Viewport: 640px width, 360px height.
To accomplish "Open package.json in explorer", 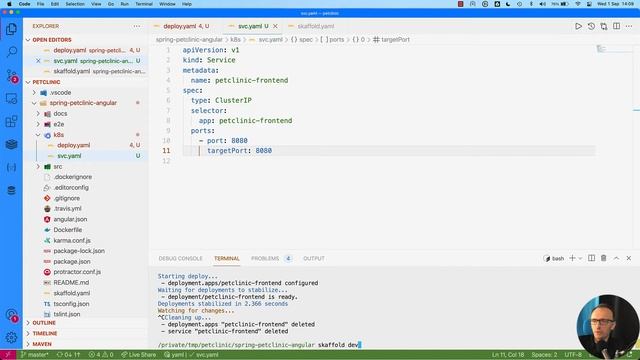I will click(x=72, y=262).
